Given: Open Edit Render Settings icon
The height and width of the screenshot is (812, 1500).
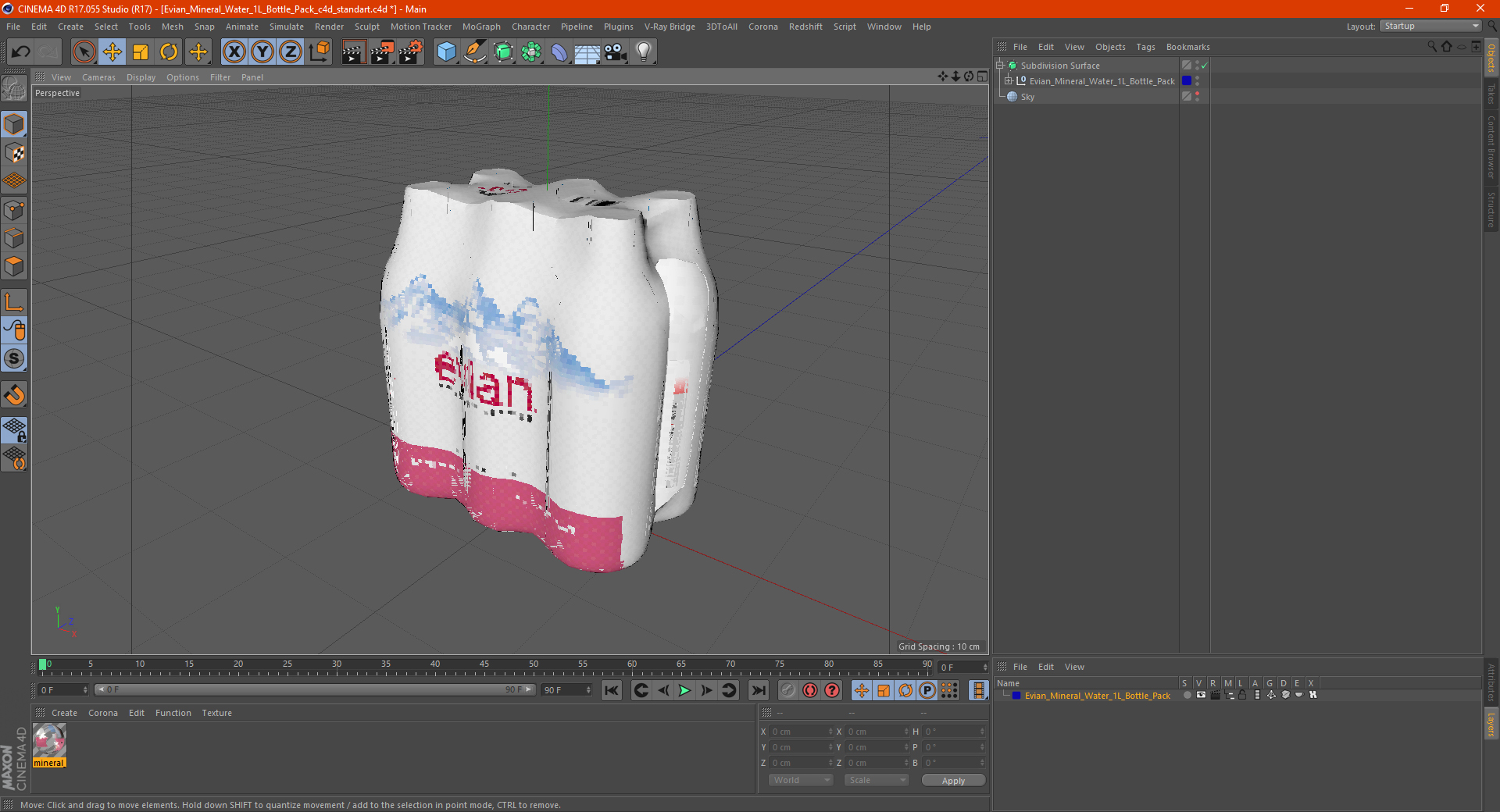Looking at the screenshot, I should pos(411,52).
